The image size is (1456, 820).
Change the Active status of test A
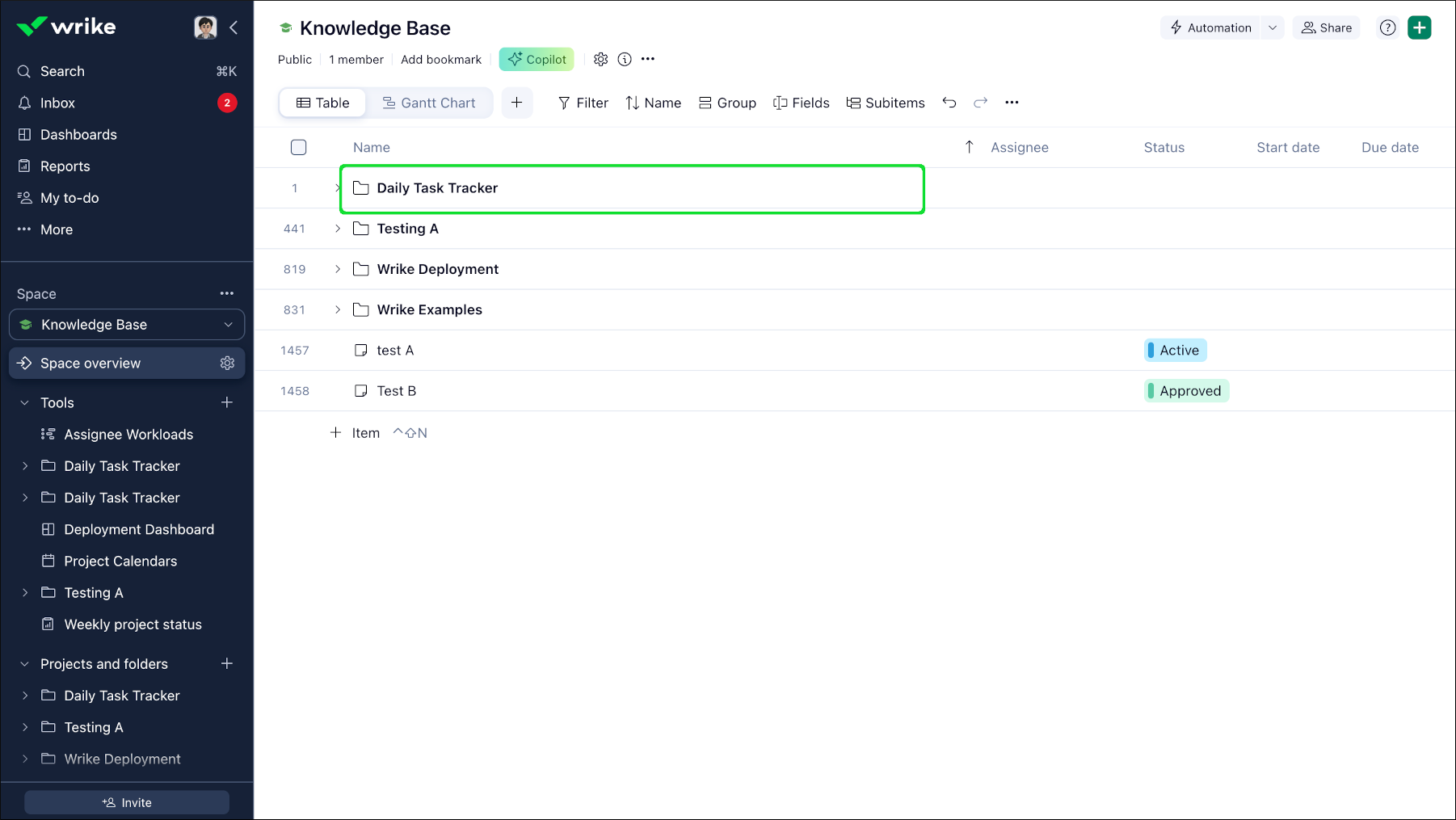1176,351
